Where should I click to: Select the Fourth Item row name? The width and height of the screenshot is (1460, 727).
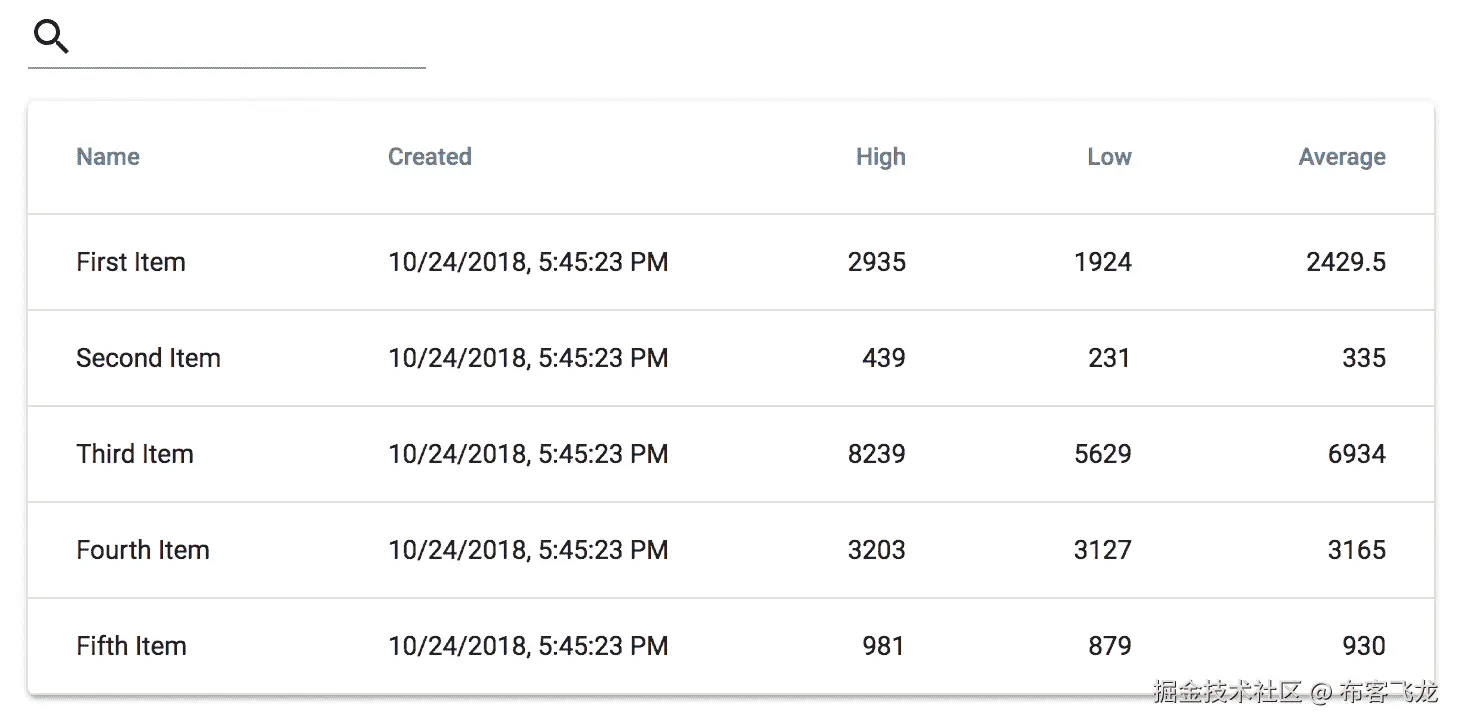tap(143, 550)
